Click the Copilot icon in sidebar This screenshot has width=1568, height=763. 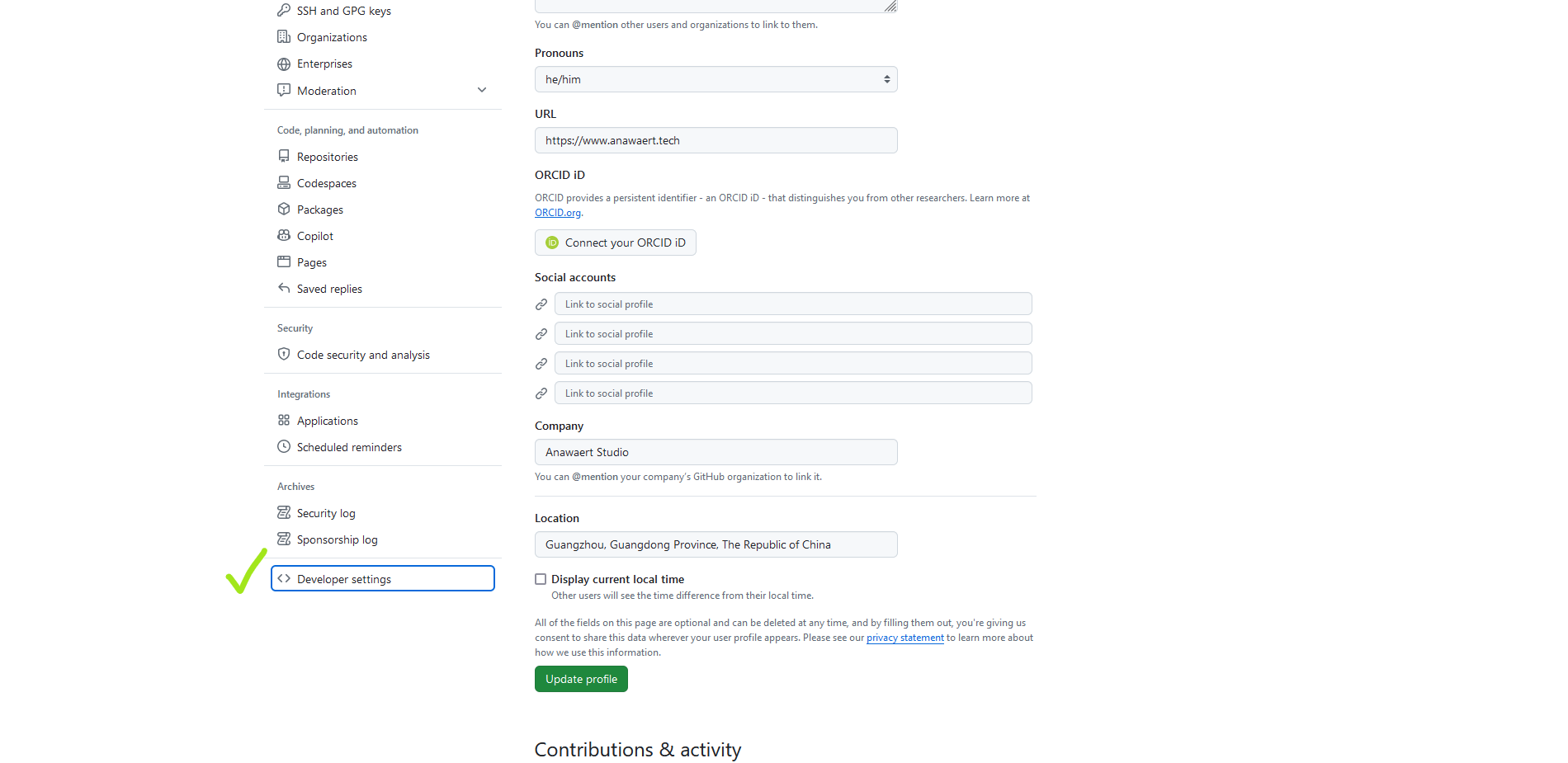point(284,236)
